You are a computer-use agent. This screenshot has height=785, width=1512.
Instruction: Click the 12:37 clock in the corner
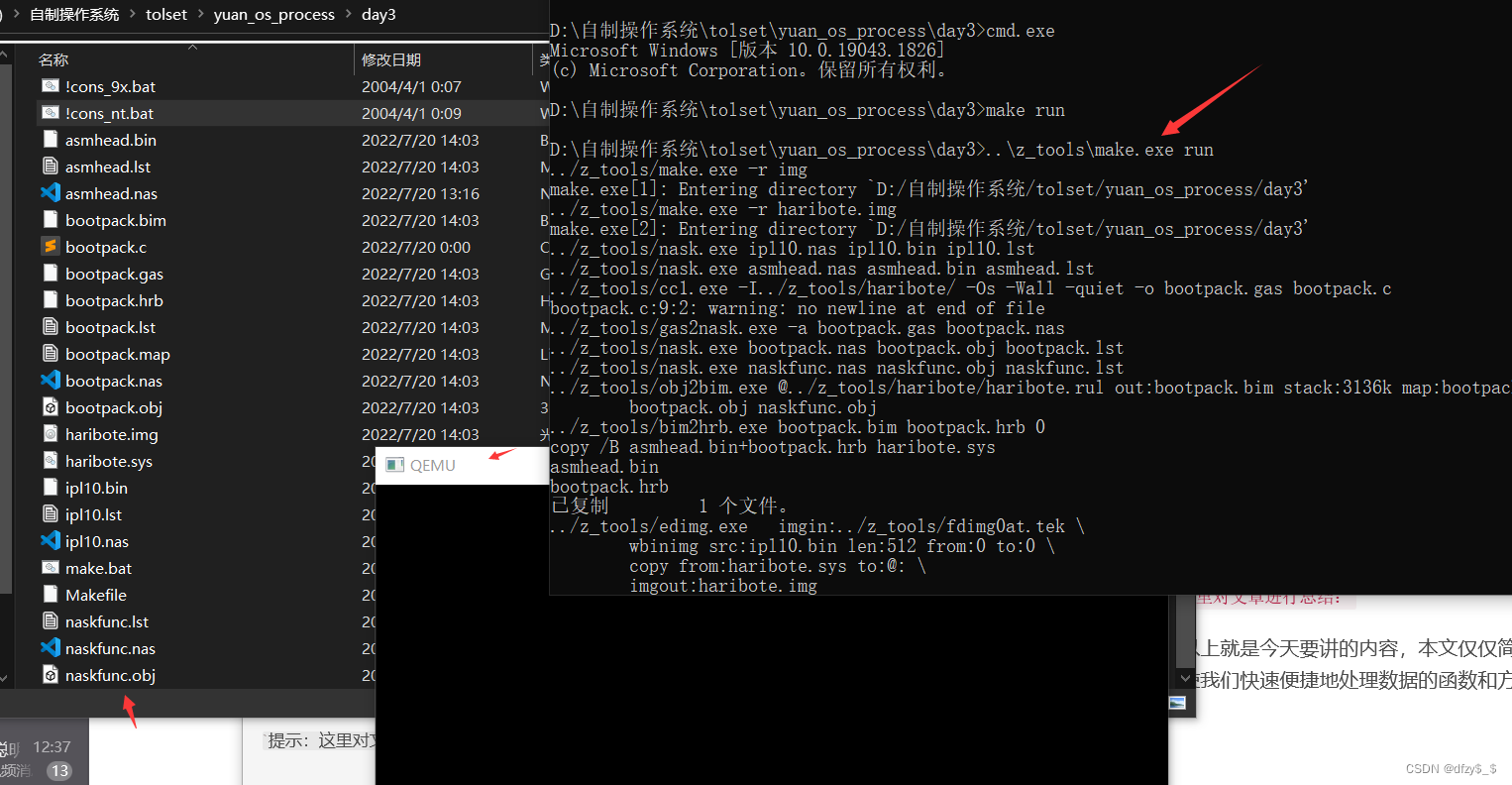52,746
